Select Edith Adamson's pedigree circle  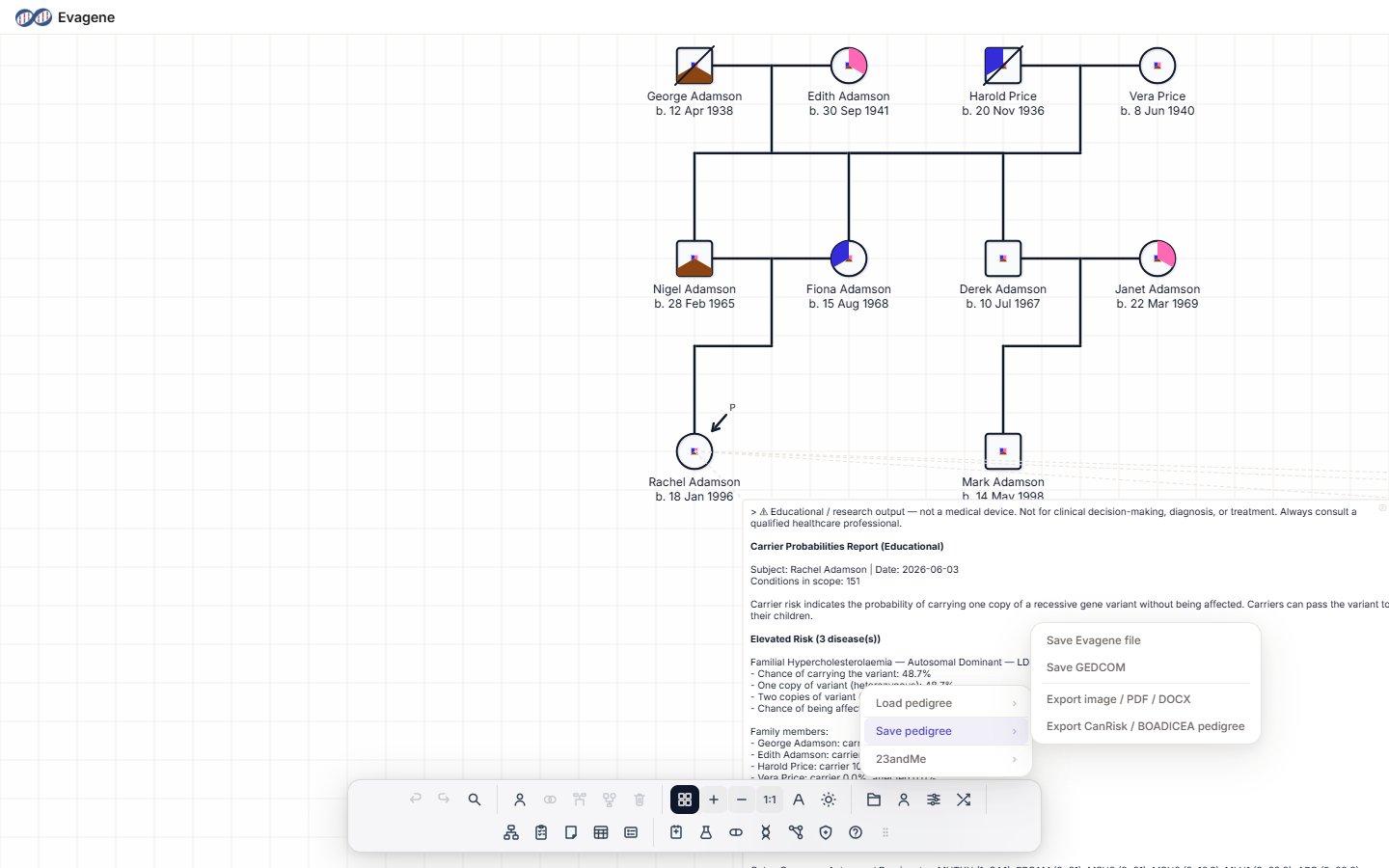click(x=849, y=66)
